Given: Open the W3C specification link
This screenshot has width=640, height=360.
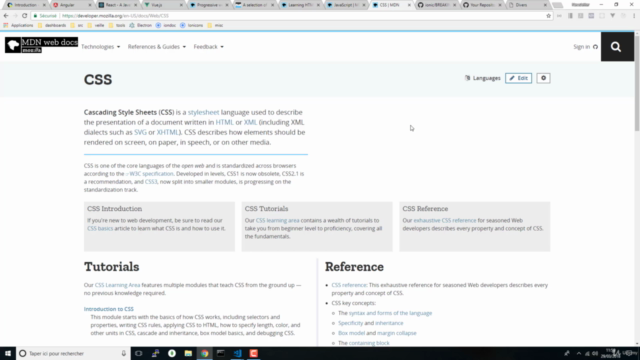Looking at the screenshot, I should (x=150, y=174).
